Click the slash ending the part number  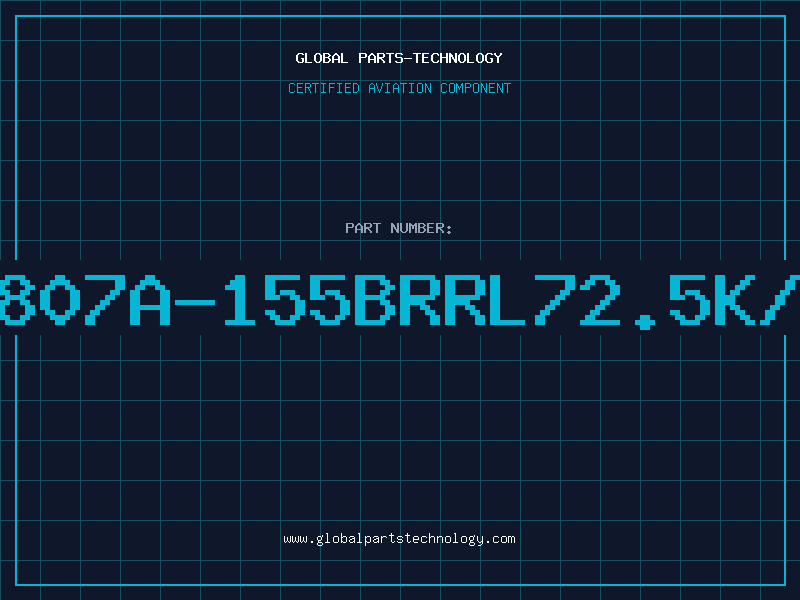pos(780,299)
